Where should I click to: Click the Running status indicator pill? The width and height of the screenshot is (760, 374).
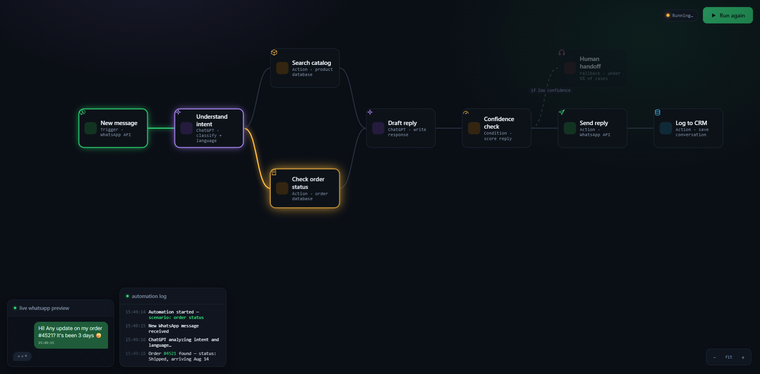[x=680, y=16]
